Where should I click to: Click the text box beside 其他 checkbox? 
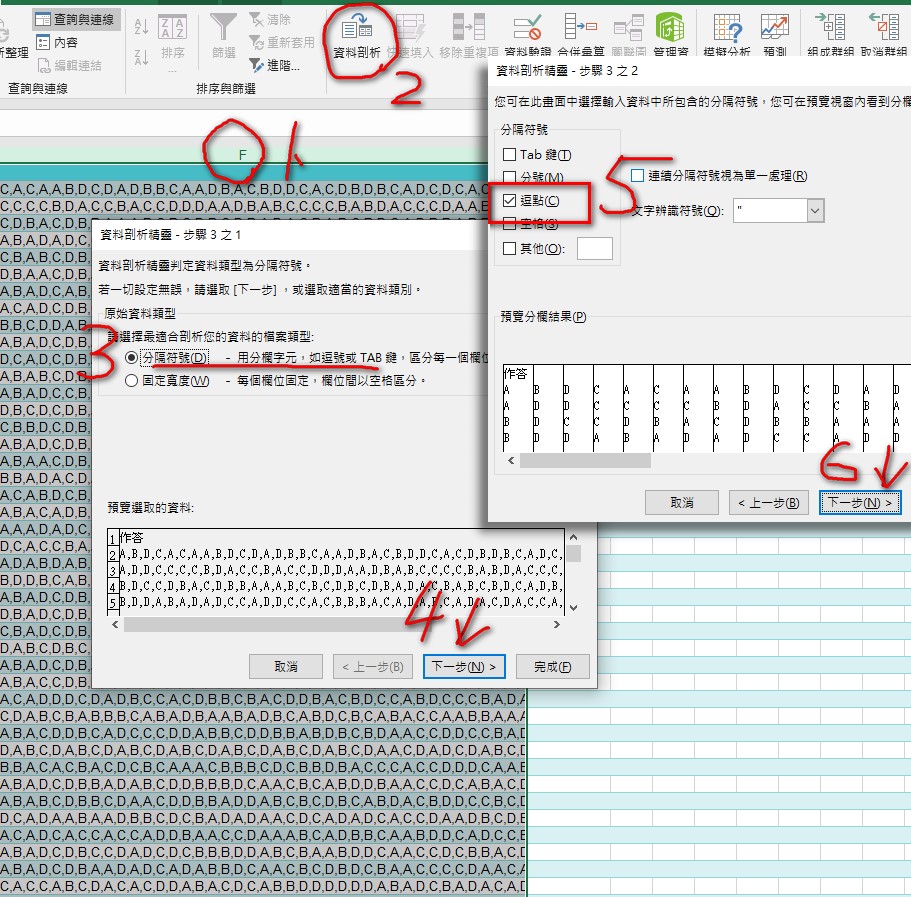595,248
